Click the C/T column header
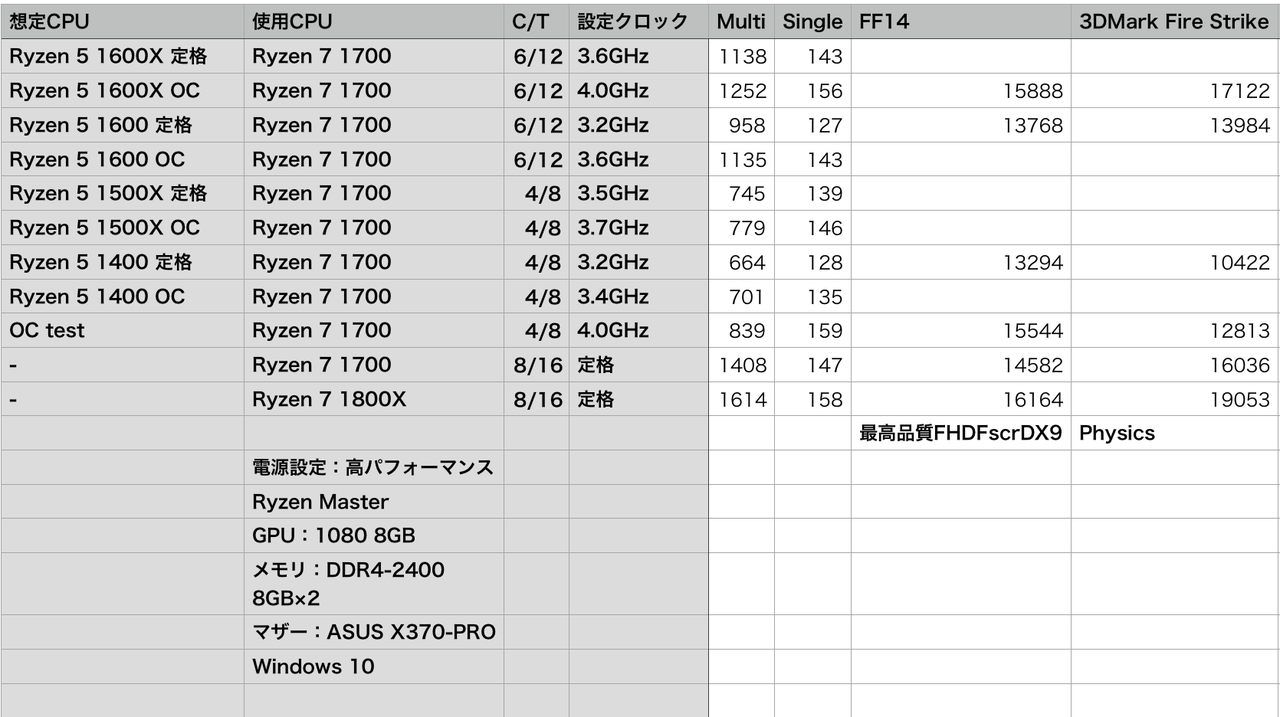This screenshot has width=1280, height=717. [x=536, y=22]
